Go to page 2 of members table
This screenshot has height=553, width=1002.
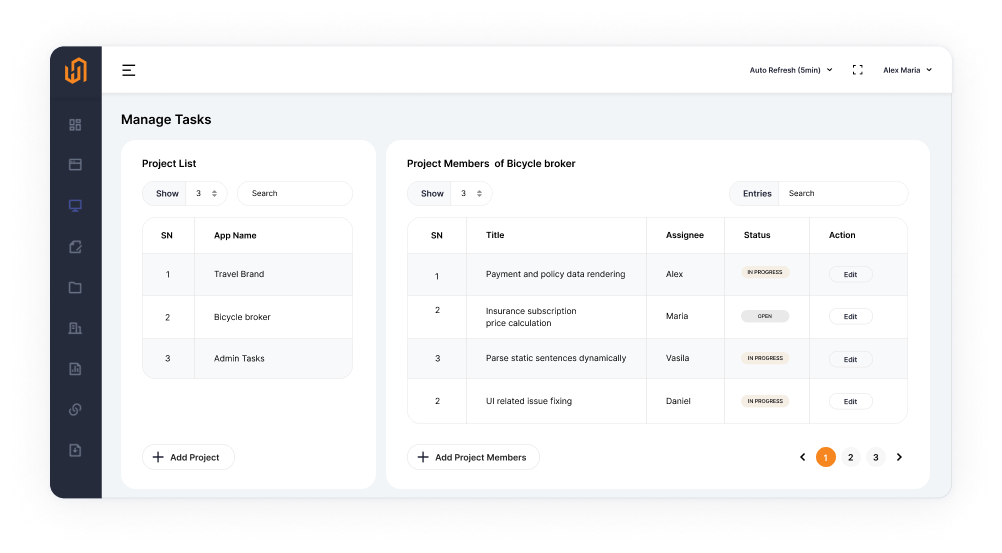pos(850,457)
